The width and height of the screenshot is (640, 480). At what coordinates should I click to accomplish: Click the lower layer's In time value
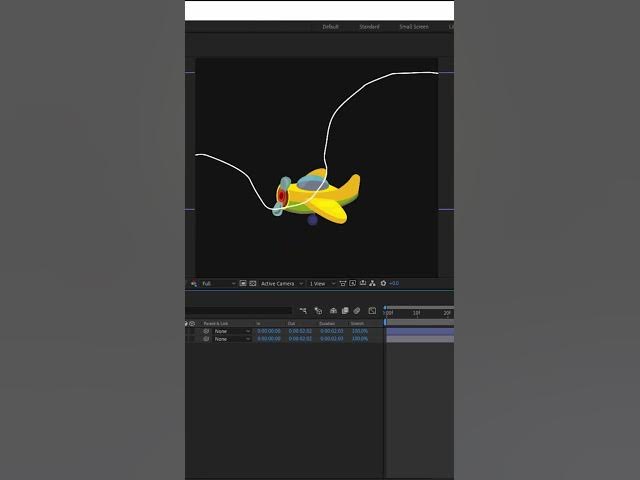[269, 339]
